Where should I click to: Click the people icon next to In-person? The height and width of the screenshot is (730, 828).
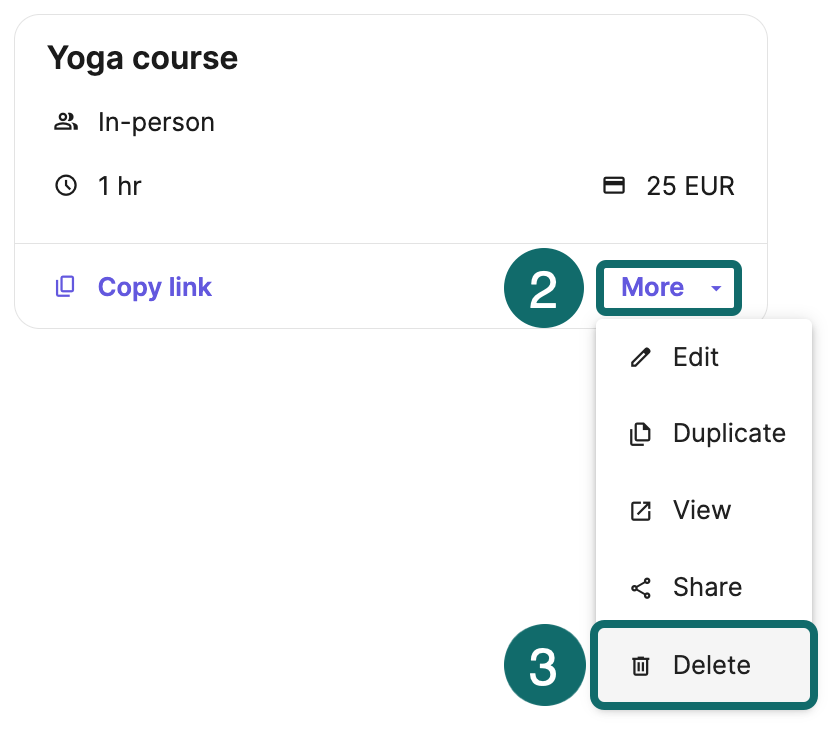click(x=66, y=123)
